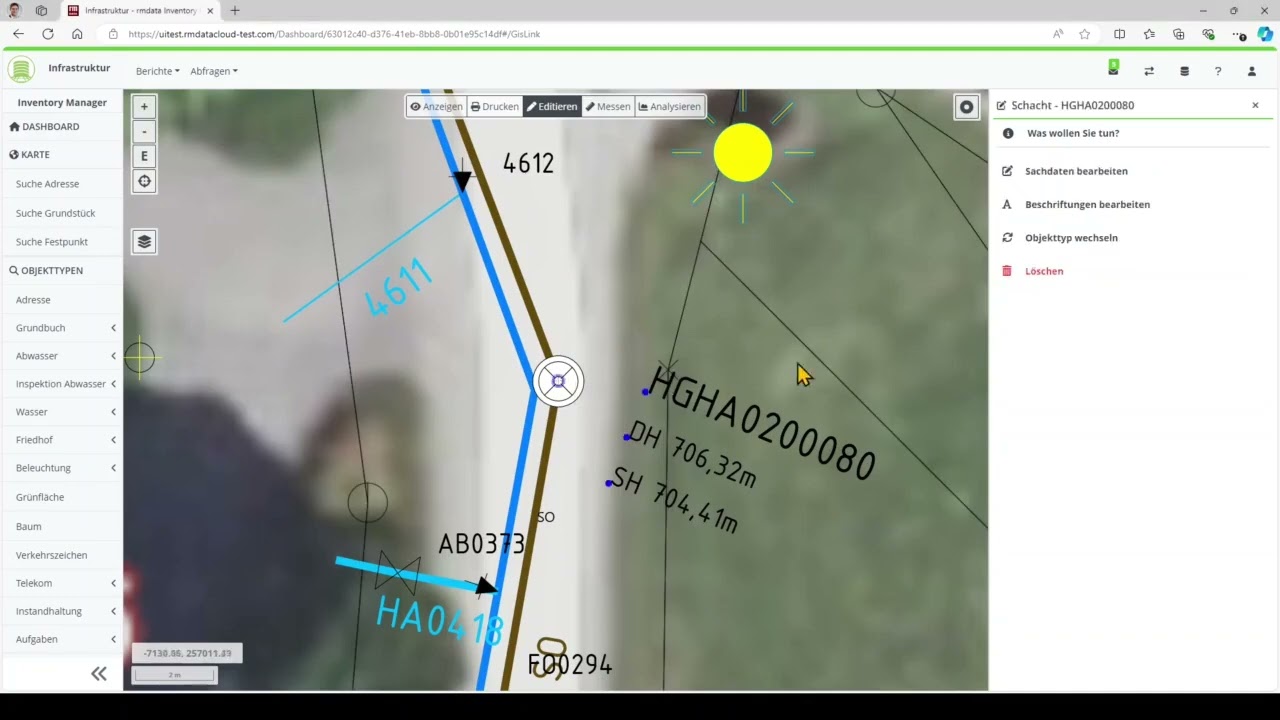Click the HA0418 pipe label on map
This screenshot has height=720, width=1280.
coord(440,619)
